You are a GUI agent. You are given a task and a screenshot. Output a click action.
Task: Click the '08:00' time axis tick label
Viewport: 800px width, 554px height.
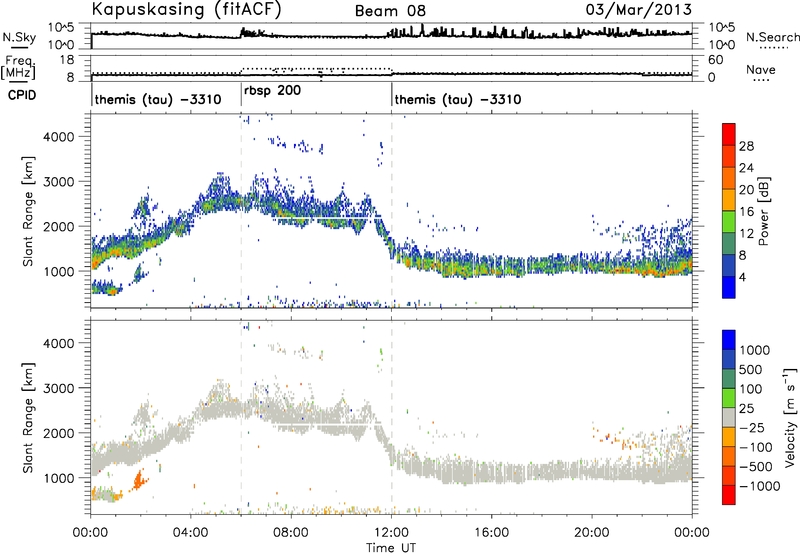(291, 533)
